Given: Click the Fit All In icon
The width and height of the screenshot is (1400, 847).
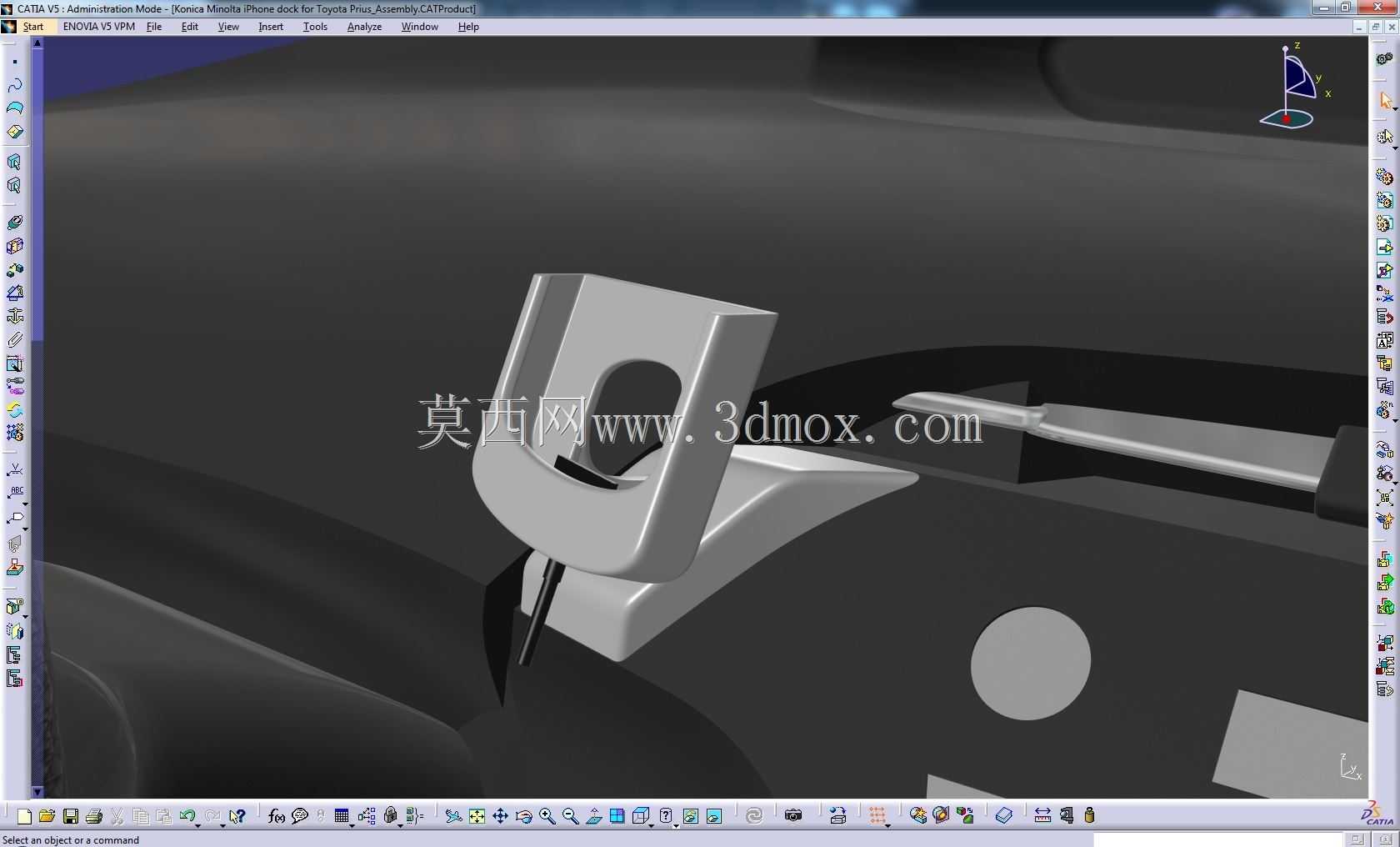Looking at the screenshot, I should [x=477, y=816].
